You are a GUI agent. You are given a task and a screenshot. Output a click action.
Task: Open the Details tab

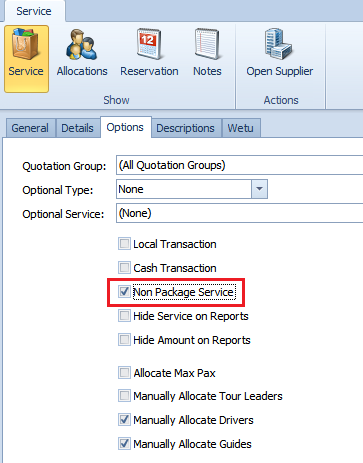coord(77,128)
